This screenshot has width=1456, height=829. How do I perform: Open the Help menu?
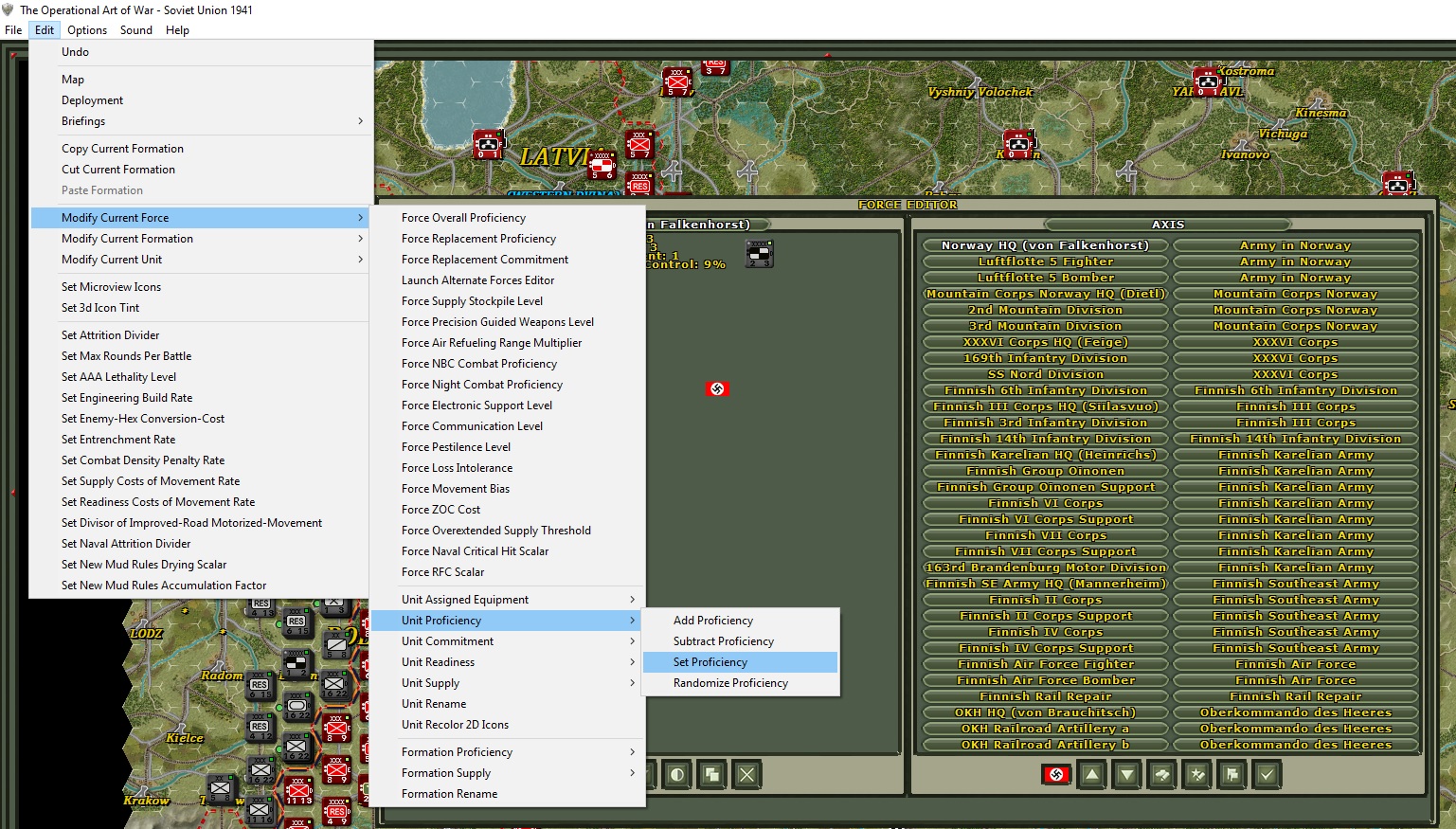[177, 30]
